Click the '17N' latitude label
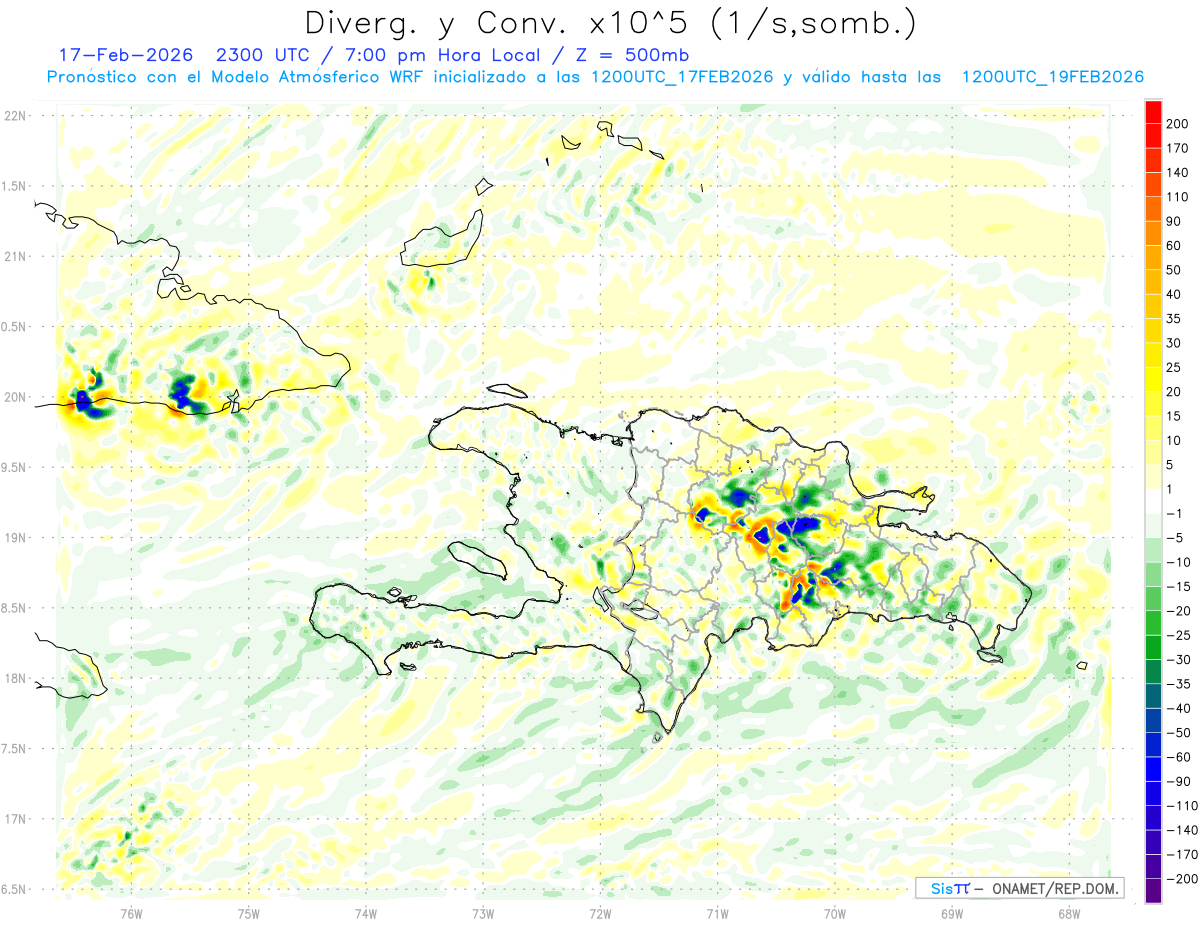Viewport: 1200px width, 927px height. pyautogui.click(x=14, y=819)
